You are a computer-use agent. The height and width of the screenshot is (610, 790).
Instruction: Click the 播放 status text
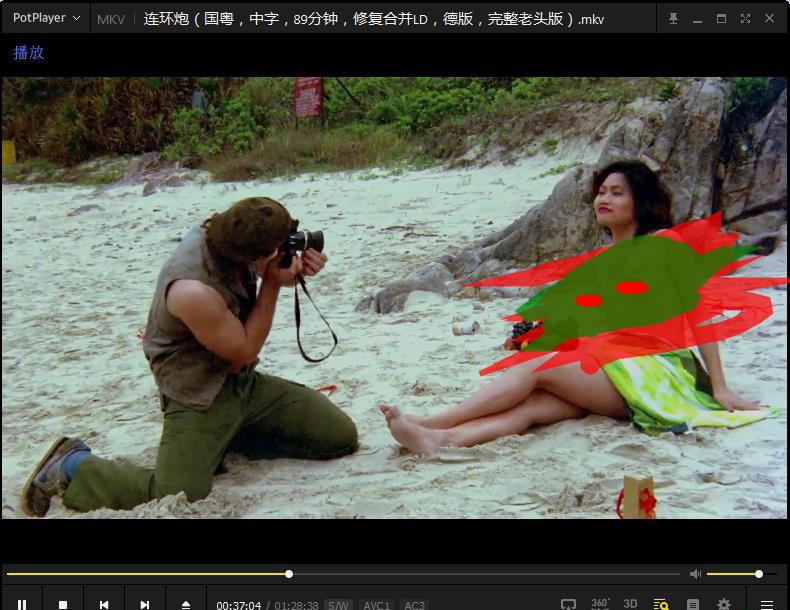pos(29,52)
